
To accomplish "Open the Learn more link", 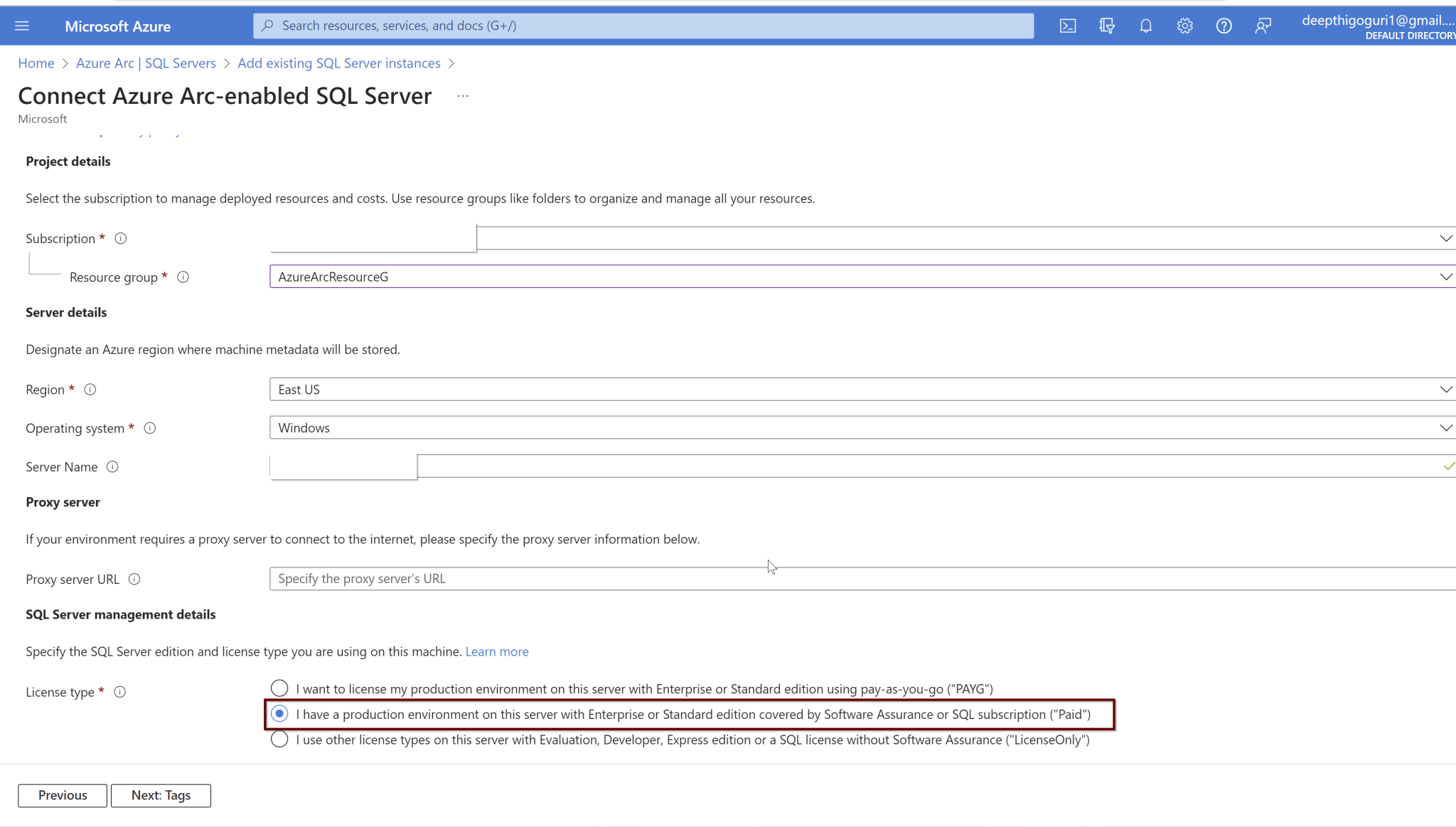I will tap(497, 651).
